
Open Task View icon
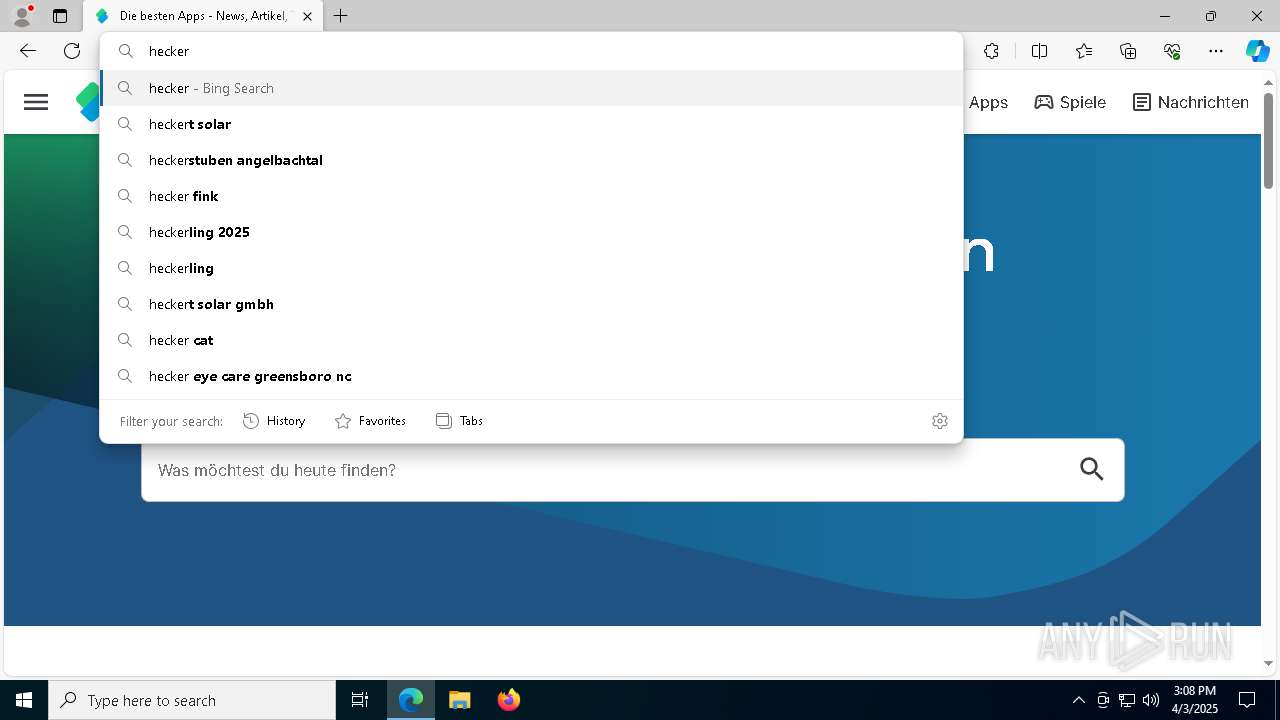[360, 700]
